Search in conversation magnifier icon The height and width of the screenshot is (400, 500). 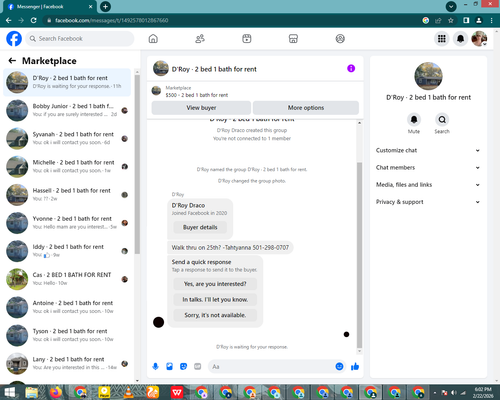point(442,119)
